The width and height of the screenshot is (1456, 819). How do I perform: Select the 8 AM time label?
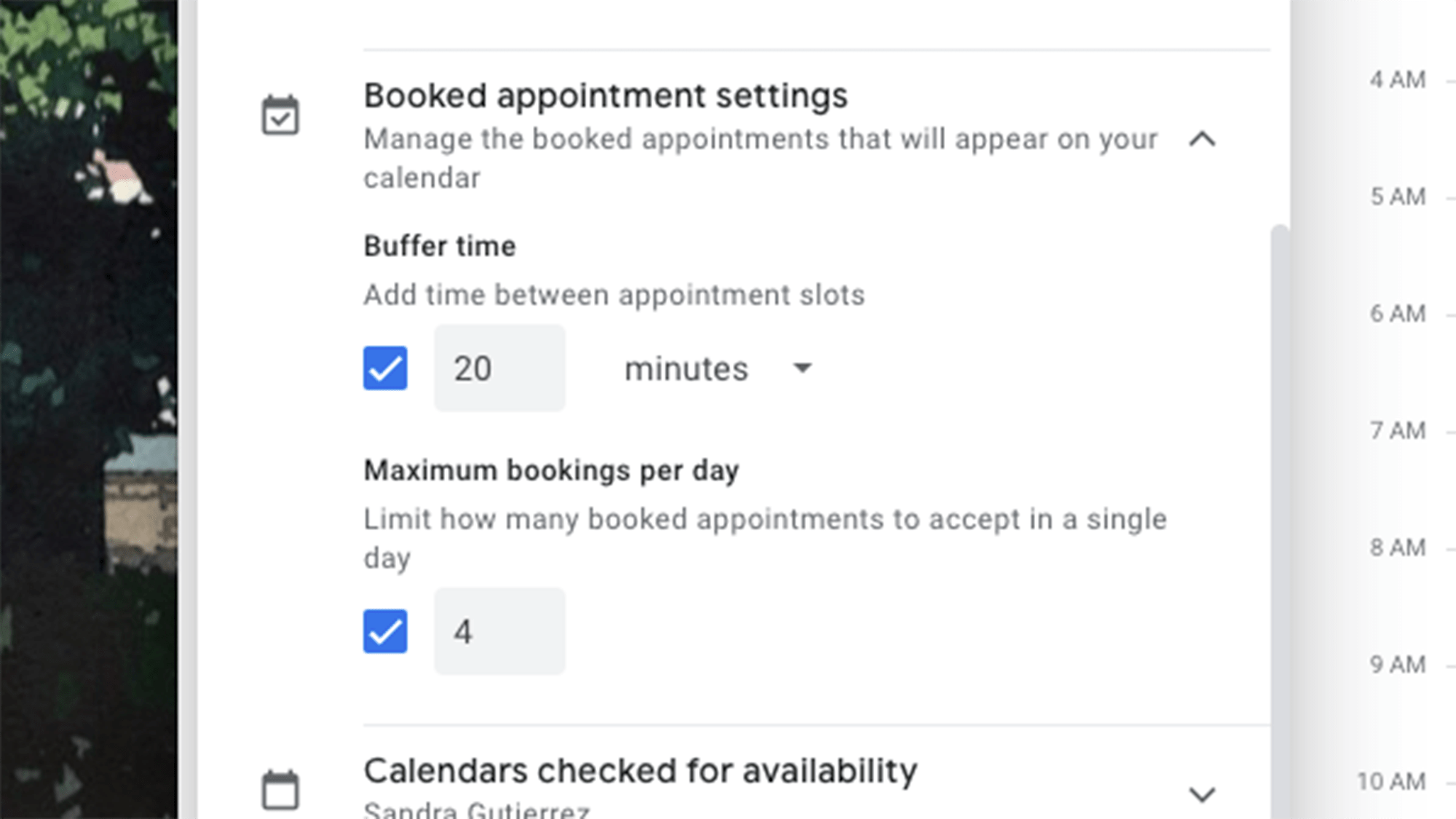(1397, 547)
